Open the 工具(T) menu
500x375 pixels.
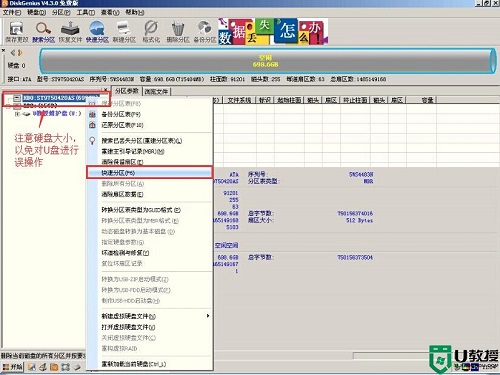coord(86,12)
